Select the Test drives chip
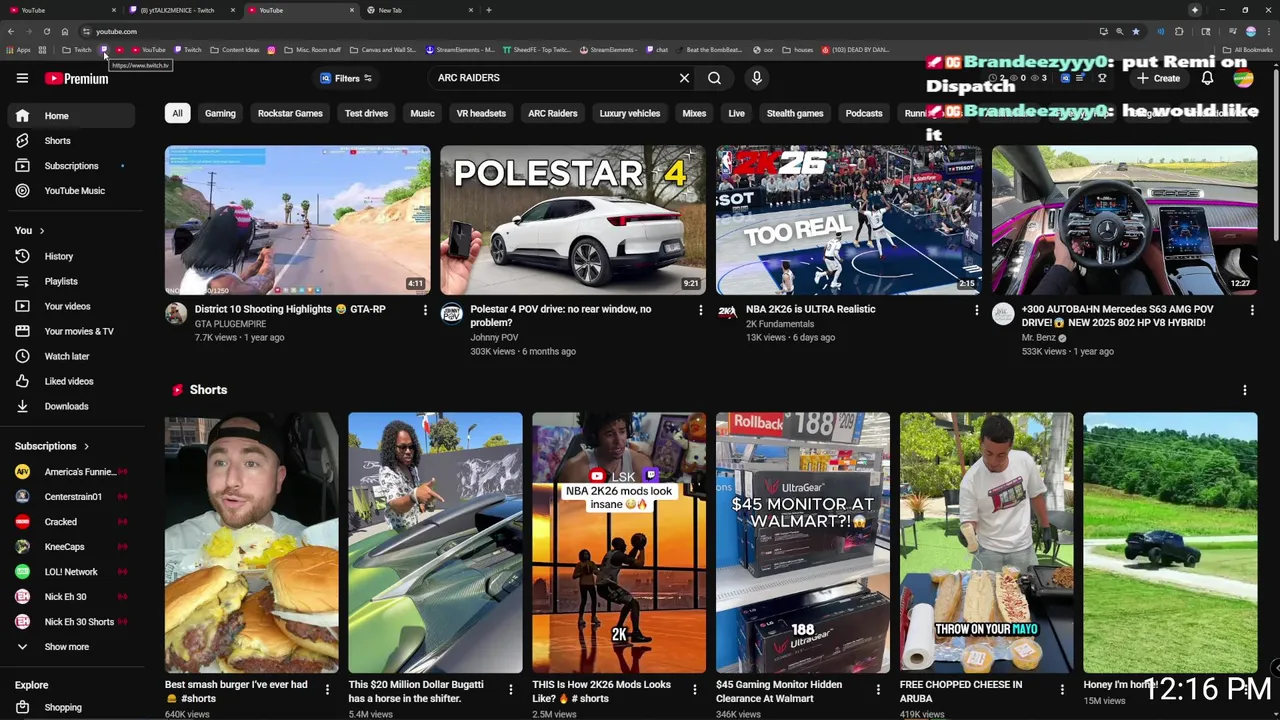Screen dimensions: 1280x720 366,113
